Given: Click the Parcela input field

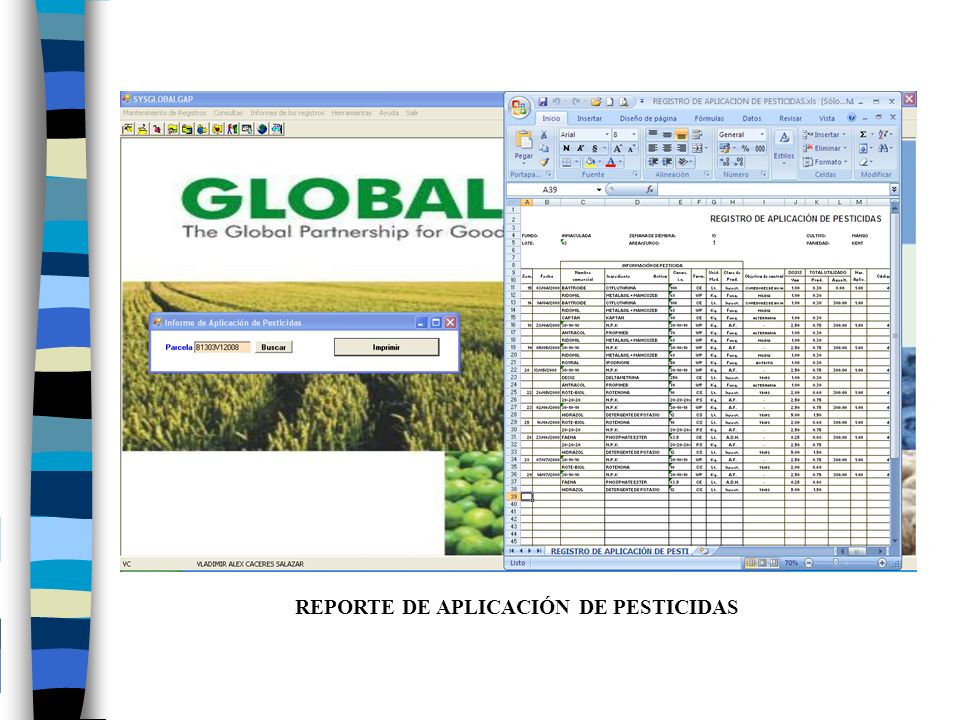Looking at the screenshot, I should coord(222,347).
